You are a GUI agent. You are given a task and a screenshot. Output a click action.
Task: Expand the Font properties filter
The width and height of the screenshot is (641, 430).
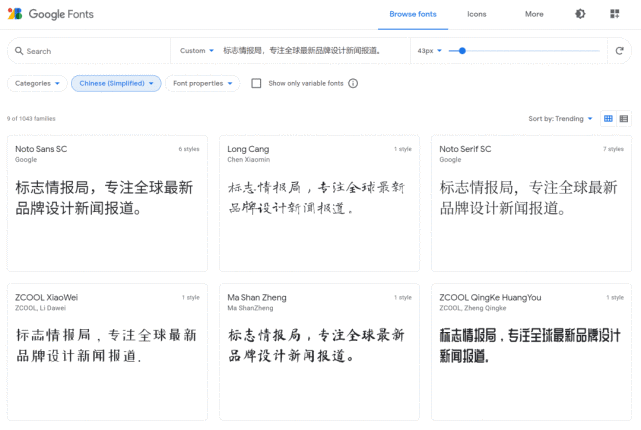pos(202,83)
